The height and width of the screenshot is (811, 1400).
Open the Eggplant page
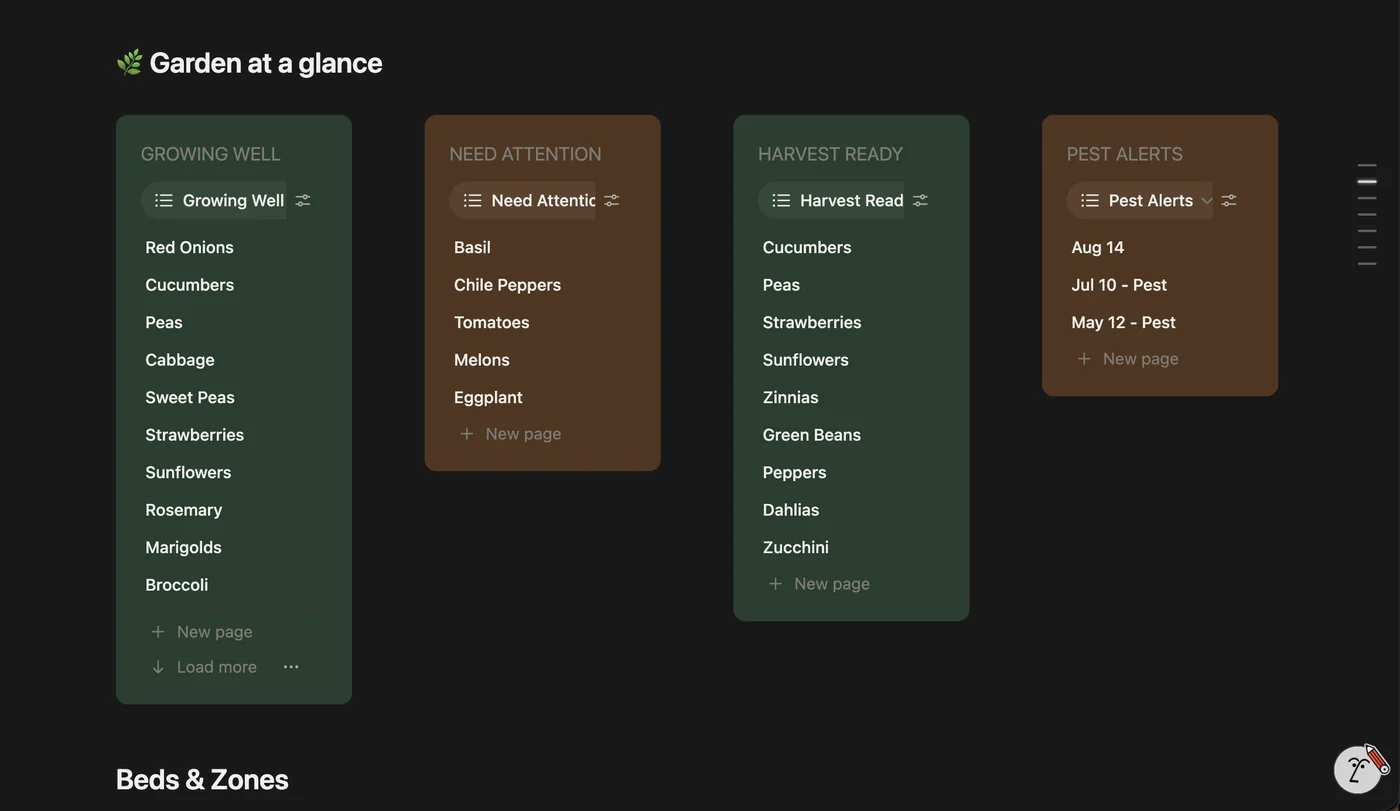(x=489, y=397)
